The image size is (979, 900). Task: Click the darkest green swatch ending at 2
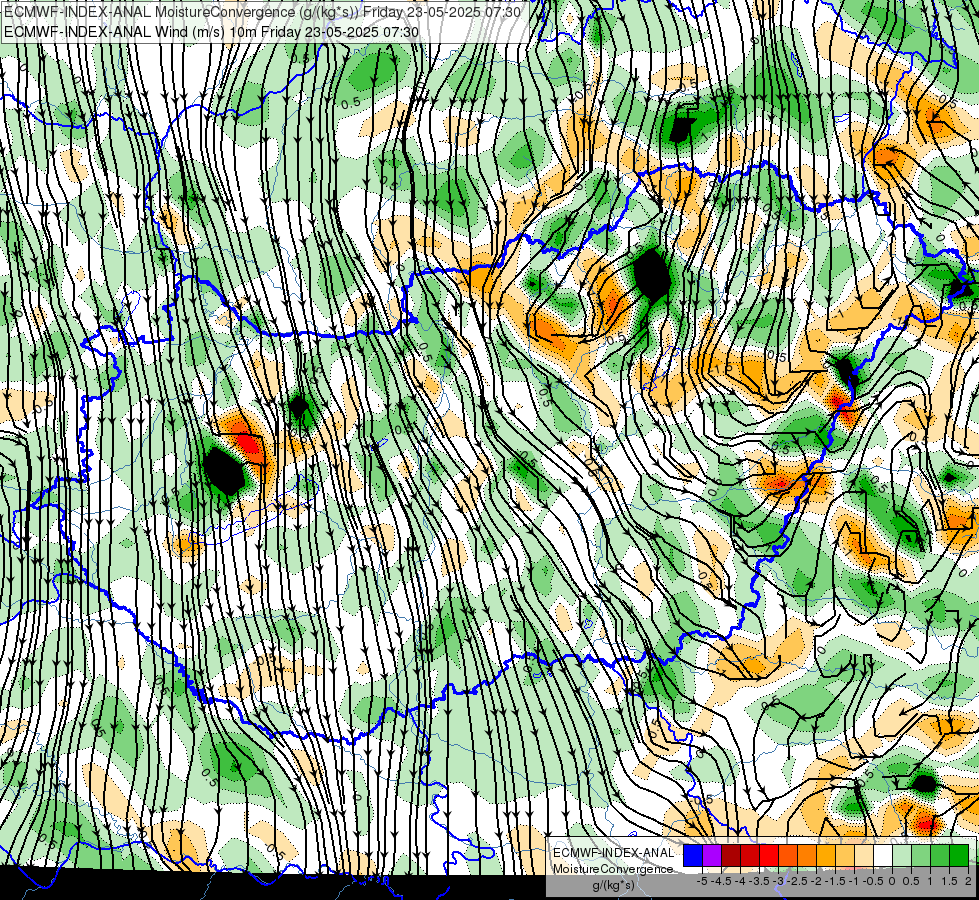959,856
